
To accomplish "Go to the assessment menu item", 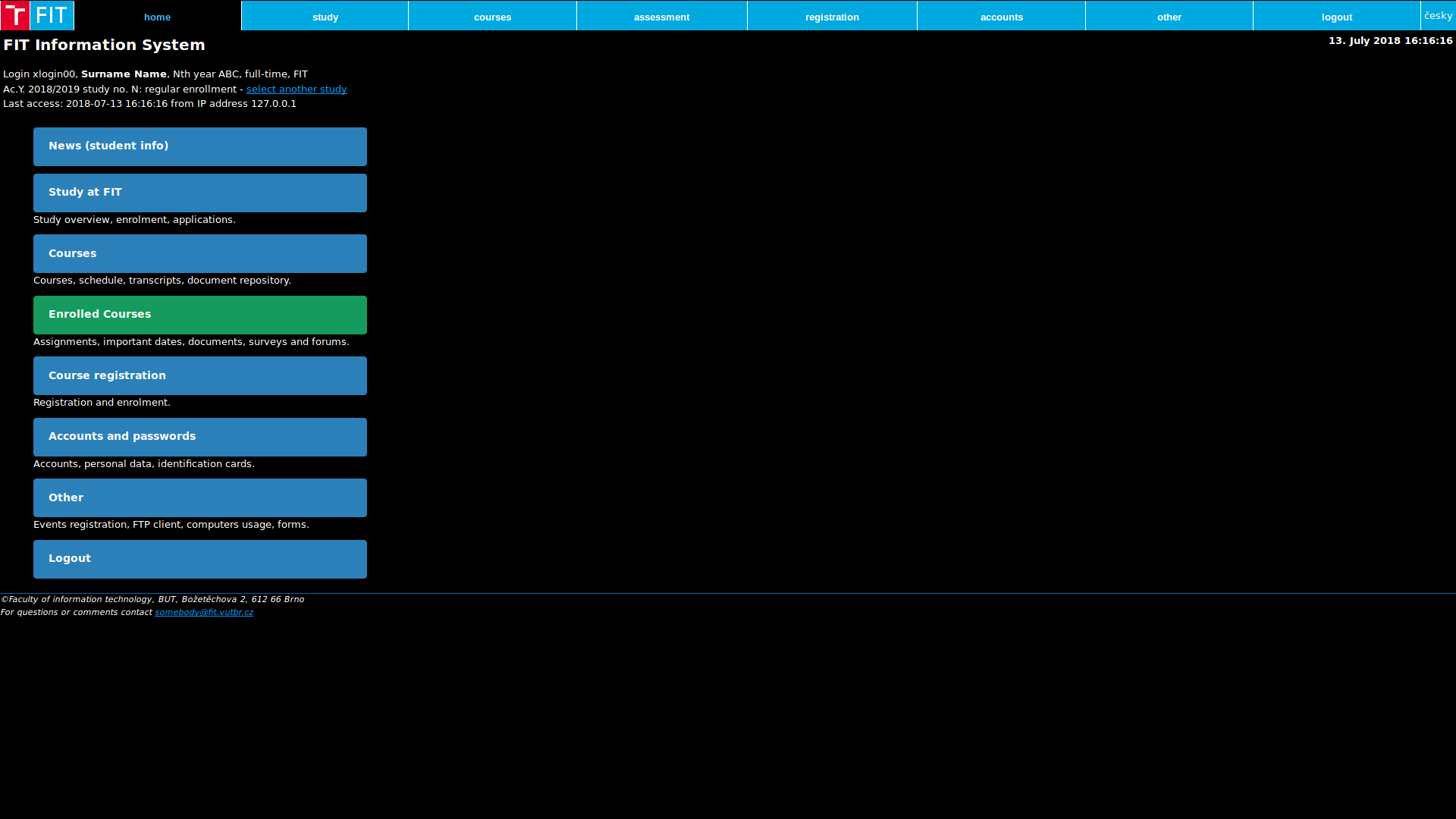I will 661,17.
